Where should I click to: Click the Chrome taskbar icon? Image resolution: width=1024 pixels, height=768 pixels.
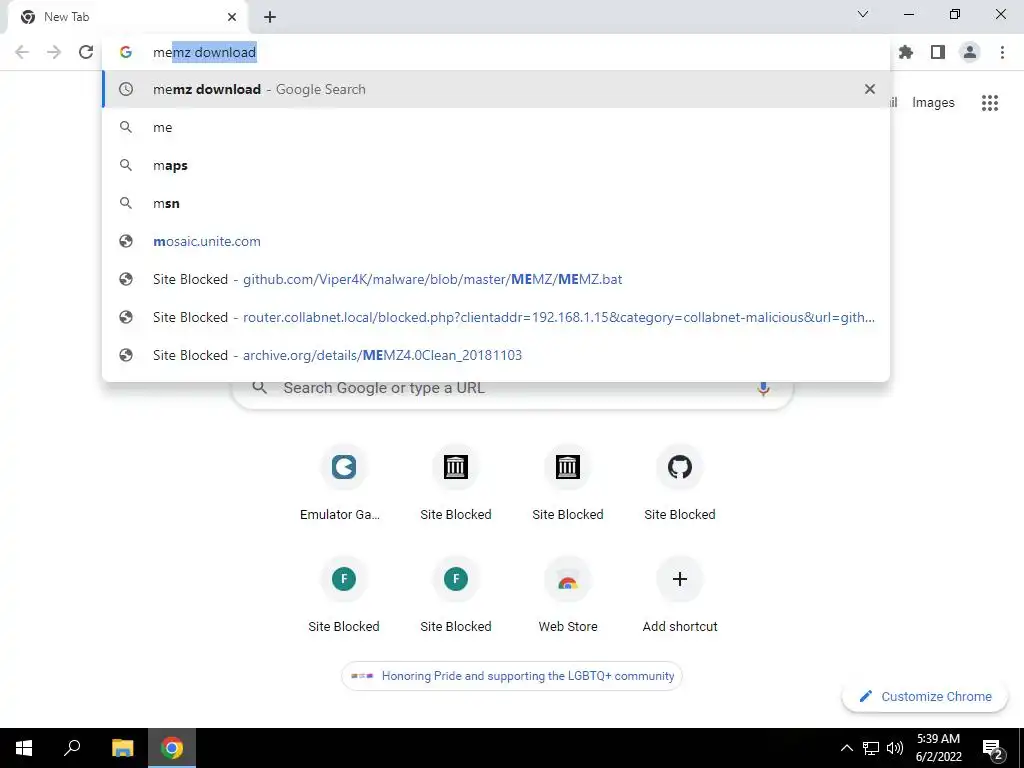172,748
